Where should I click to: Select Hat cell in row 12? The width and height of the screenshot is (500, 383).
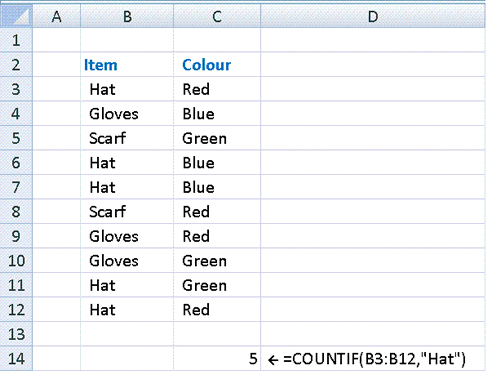tap(127, 309)
